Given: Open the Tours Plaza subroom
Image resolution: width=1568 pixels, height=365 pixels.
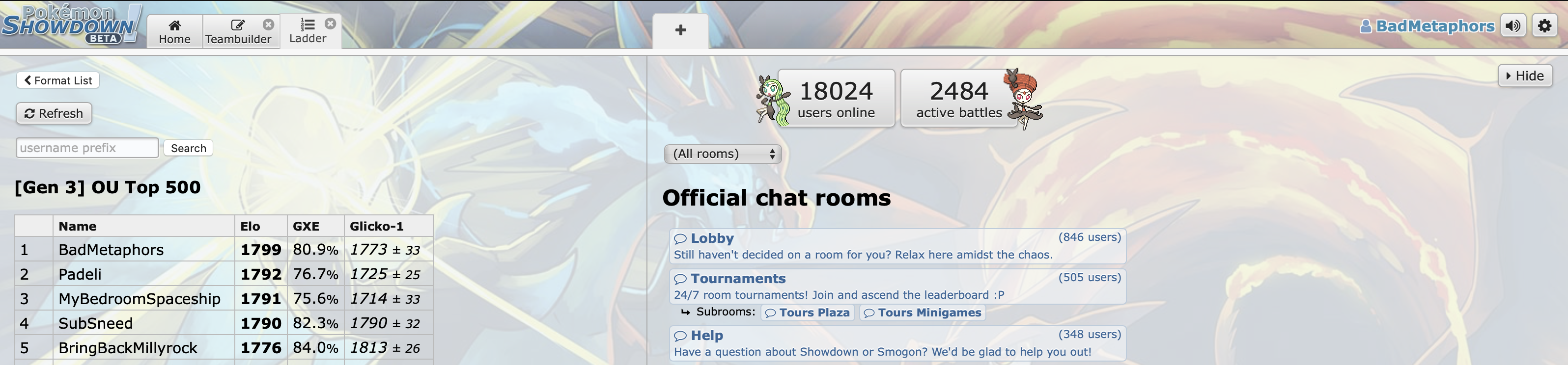Looking at the screenshot, I should click(x=808, y=313).
